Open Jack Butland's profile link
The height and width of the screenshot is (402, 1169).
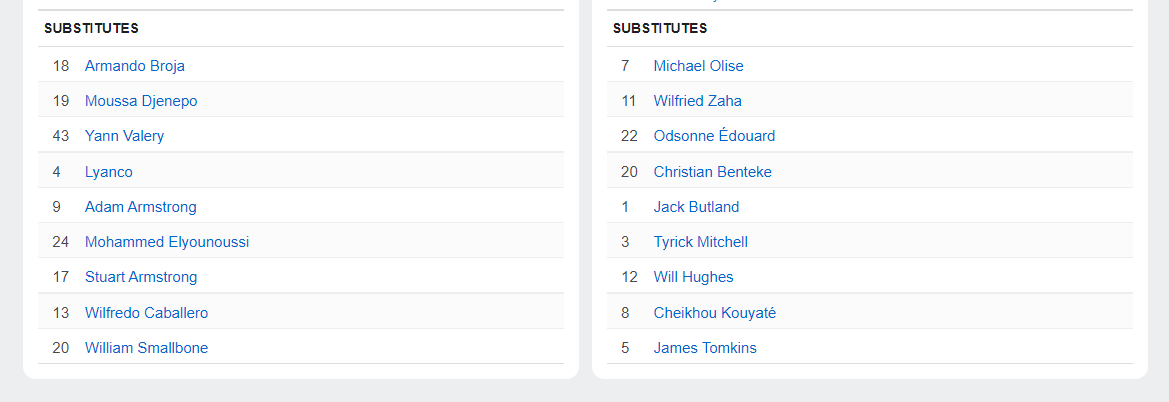[x=696, y=207]
